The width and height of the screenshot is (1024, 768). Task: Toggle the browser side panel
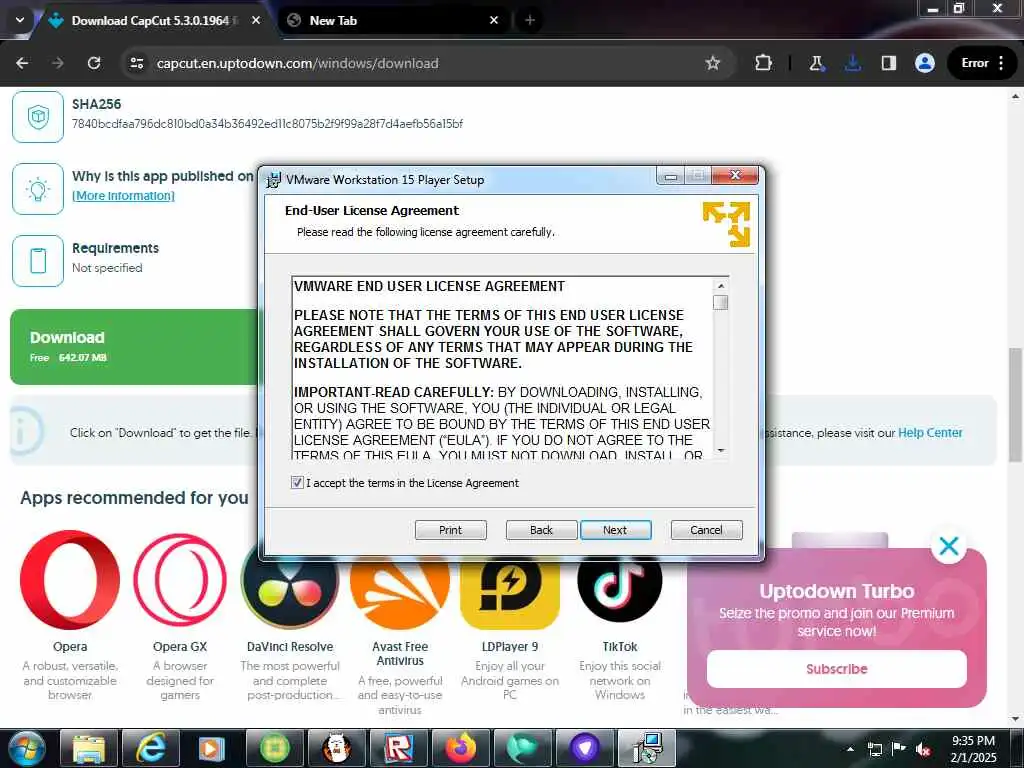(x=888, y=63)
